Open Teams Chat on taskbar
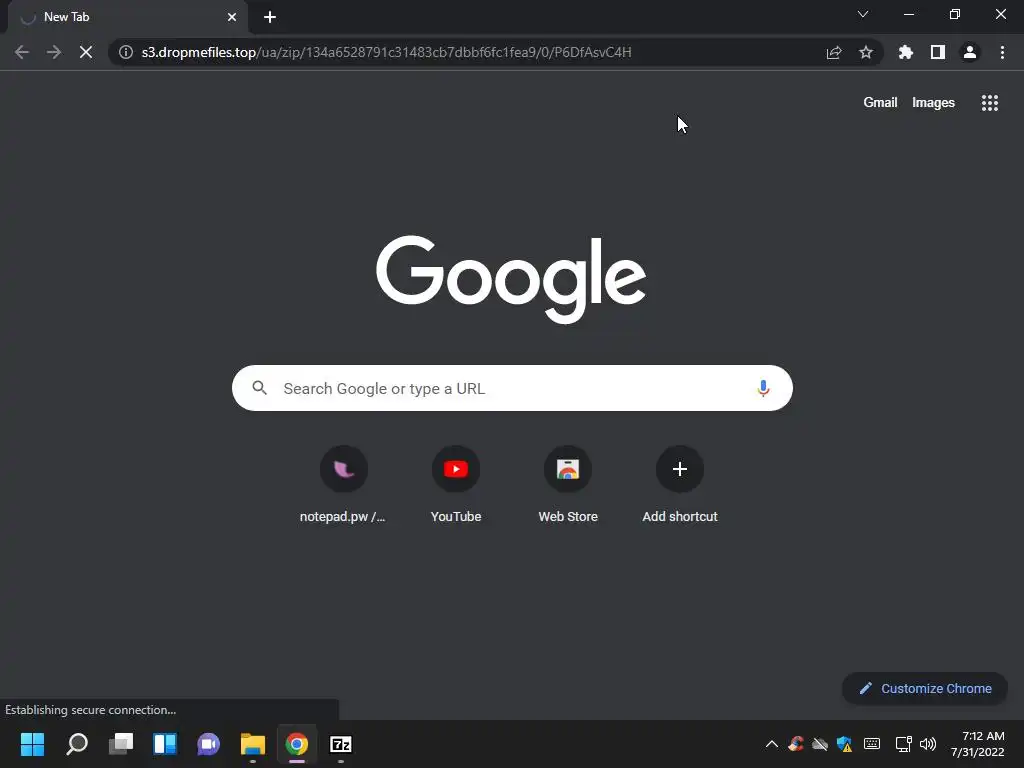The width and height of the screenshot is (1024, 768). (208, 744)
